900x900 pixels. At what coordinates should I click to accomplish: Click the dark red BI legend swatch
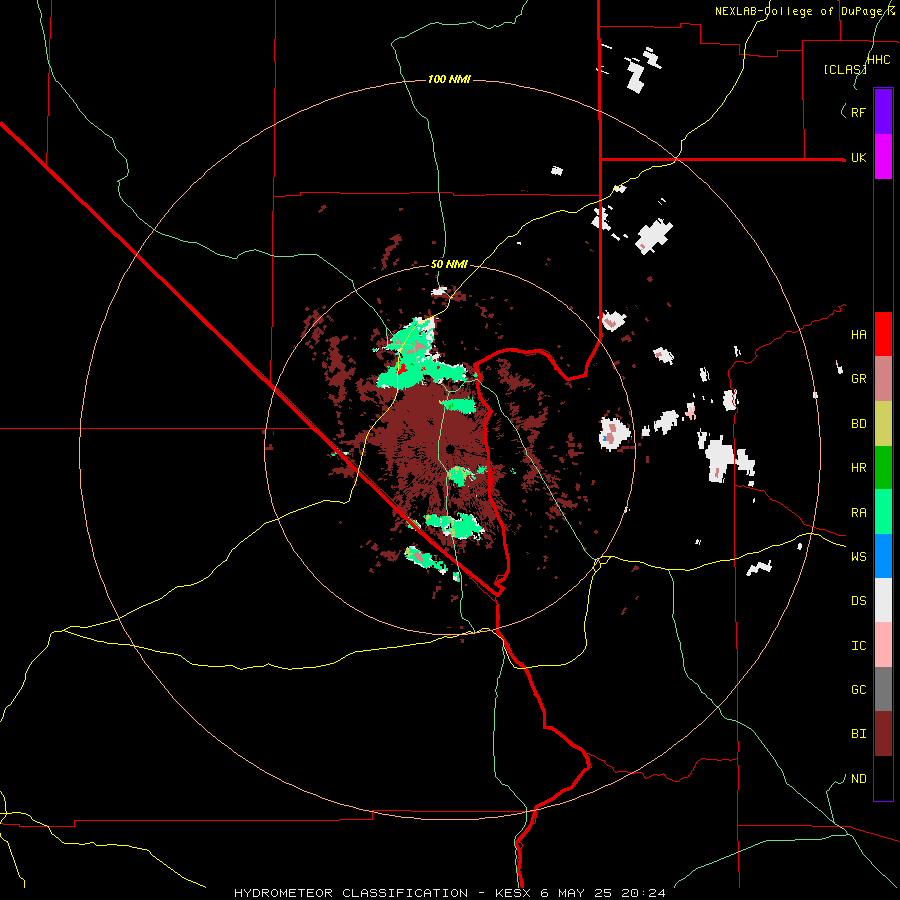pyautogui.click(x=883, y=734)
